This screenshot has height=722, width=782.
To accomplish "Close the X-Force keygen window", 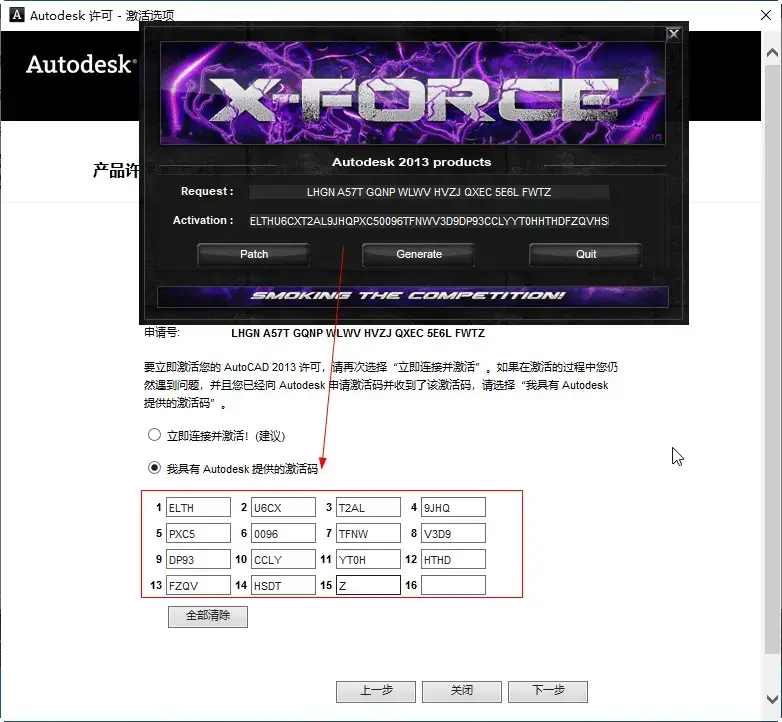I will tap(673, 34).
